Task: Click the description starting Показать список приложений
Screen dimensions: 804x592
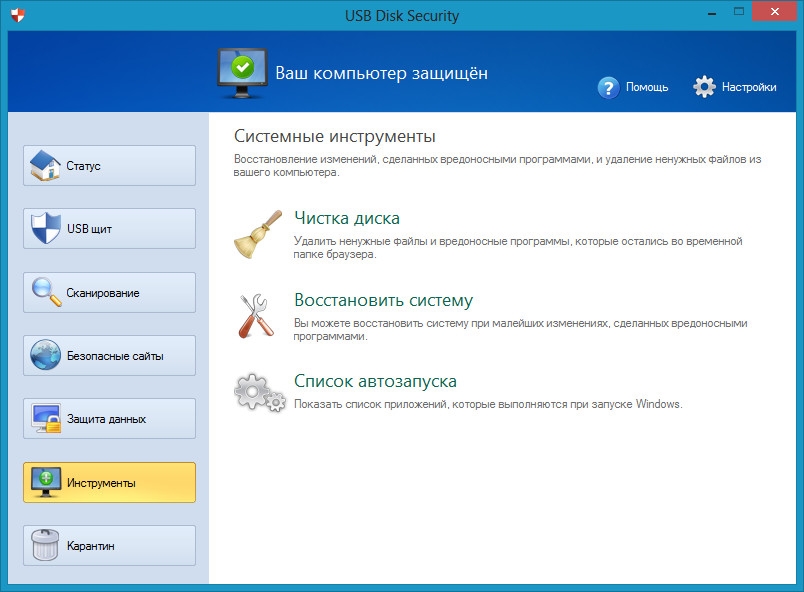Action: [488, 404]
